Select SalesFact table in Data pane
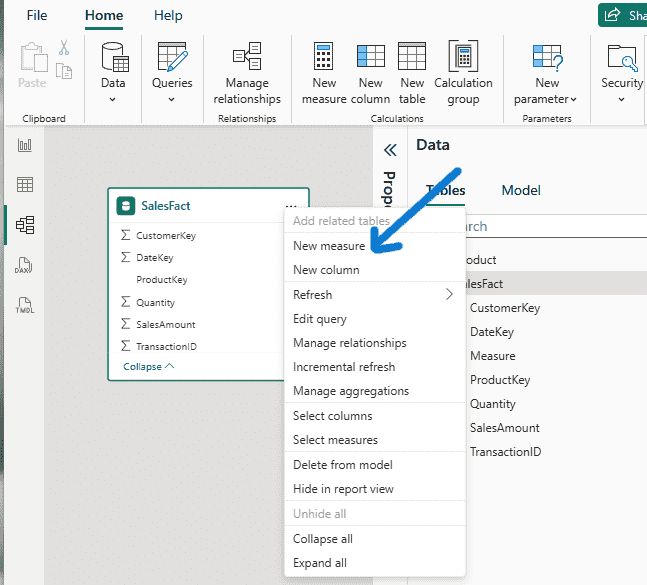This screenshot has width=647, height=585. pos(554,284)
